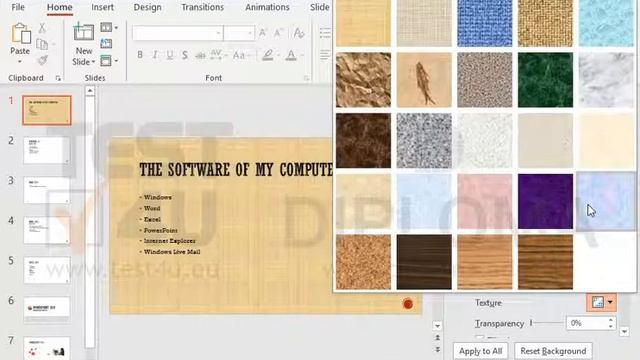Choose the Pink Tissue Paper texture
Screen dimensions: 640x360
pyautogui.click(x=484, y=201)
